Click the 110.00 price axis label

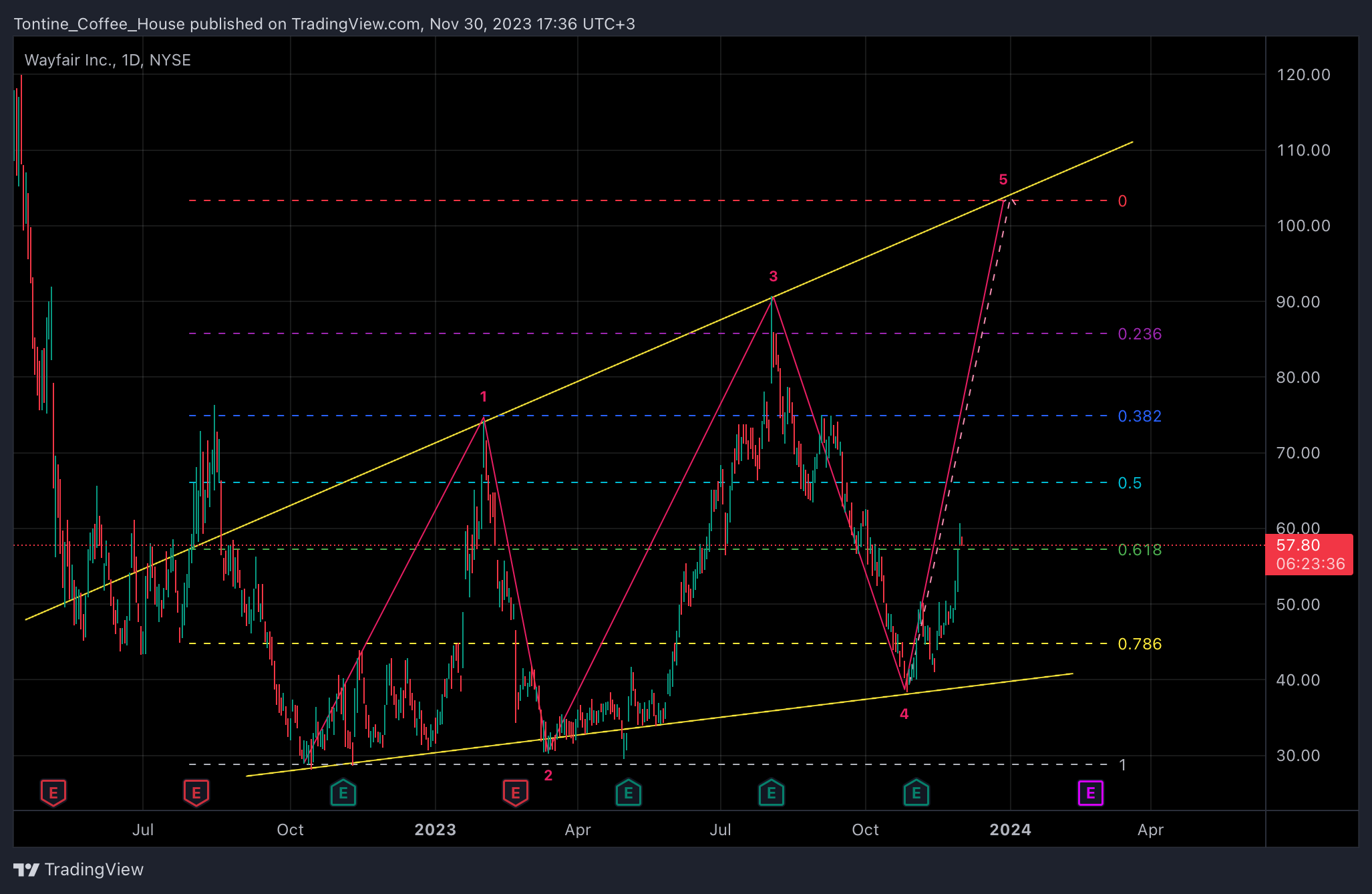(1304, 150)
